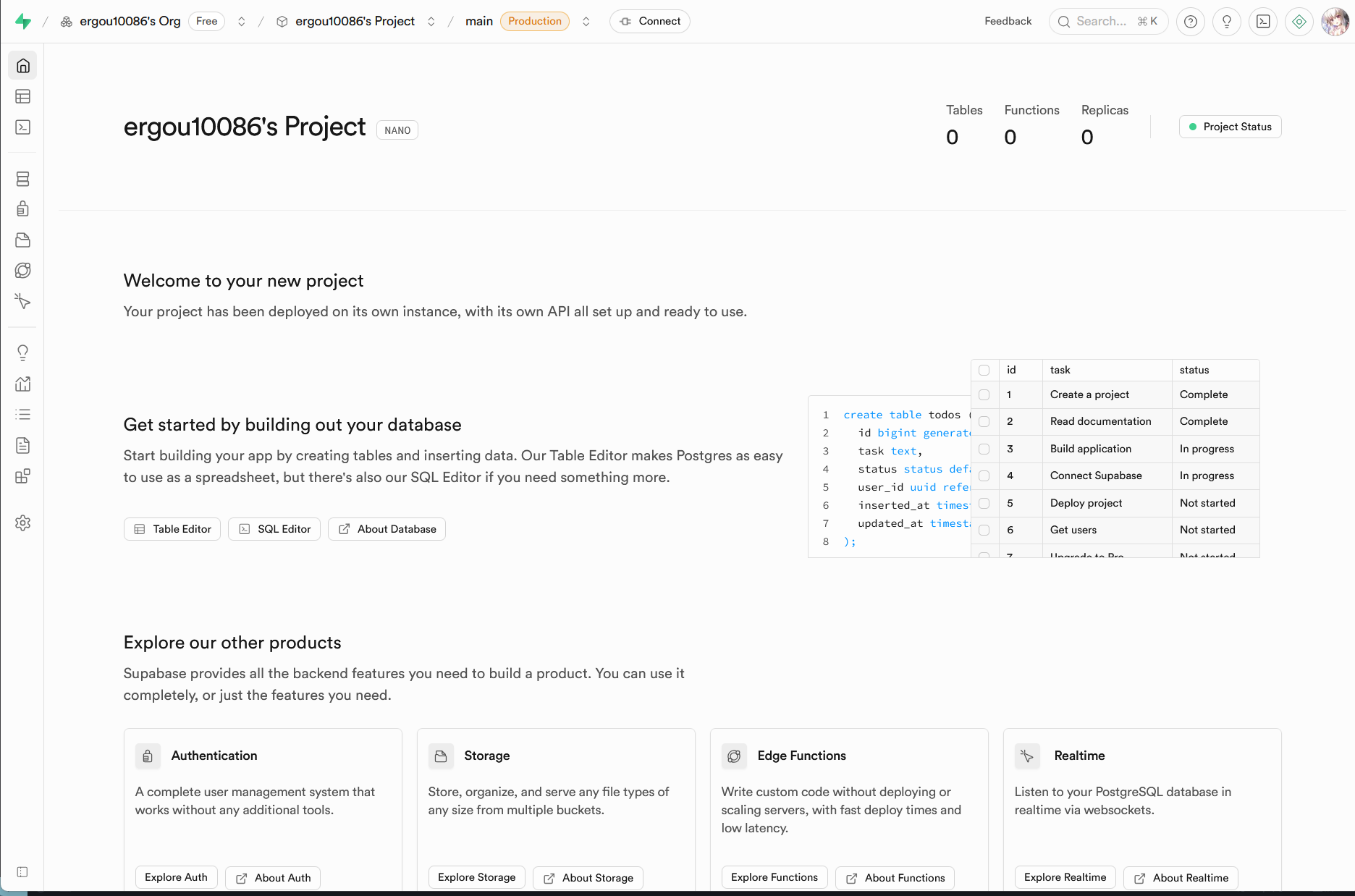Go to Authentication sidebar icon
The width and height of the screenshot is (1355, 896).
click(x=22, y=209)
